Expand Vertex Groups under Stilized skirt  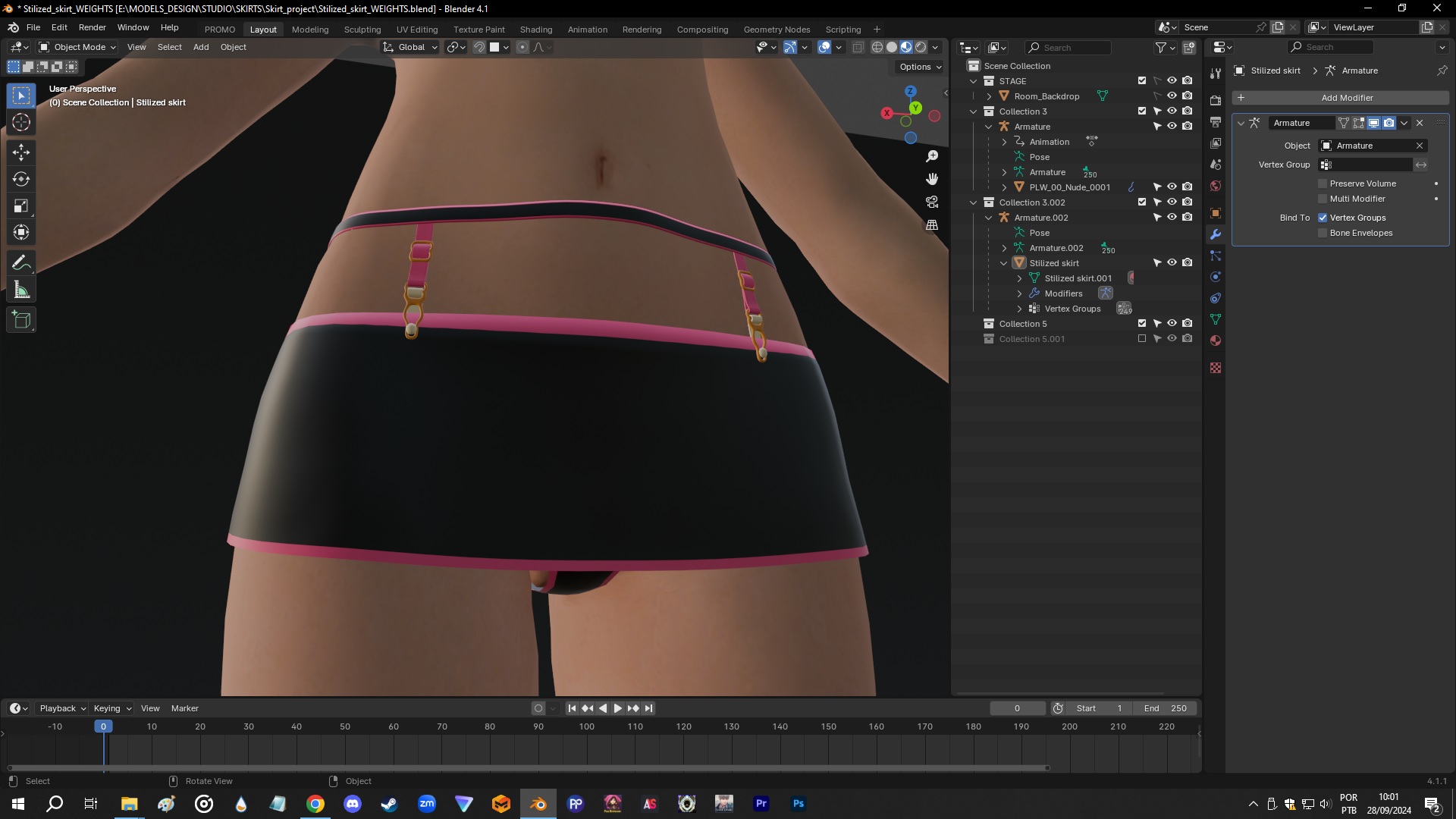(x=1020, y=309)
